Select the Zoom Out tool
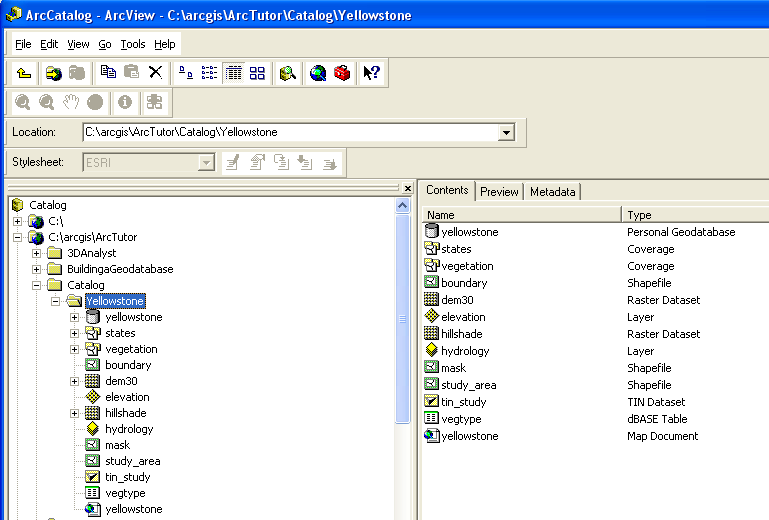 coord(47,102)
